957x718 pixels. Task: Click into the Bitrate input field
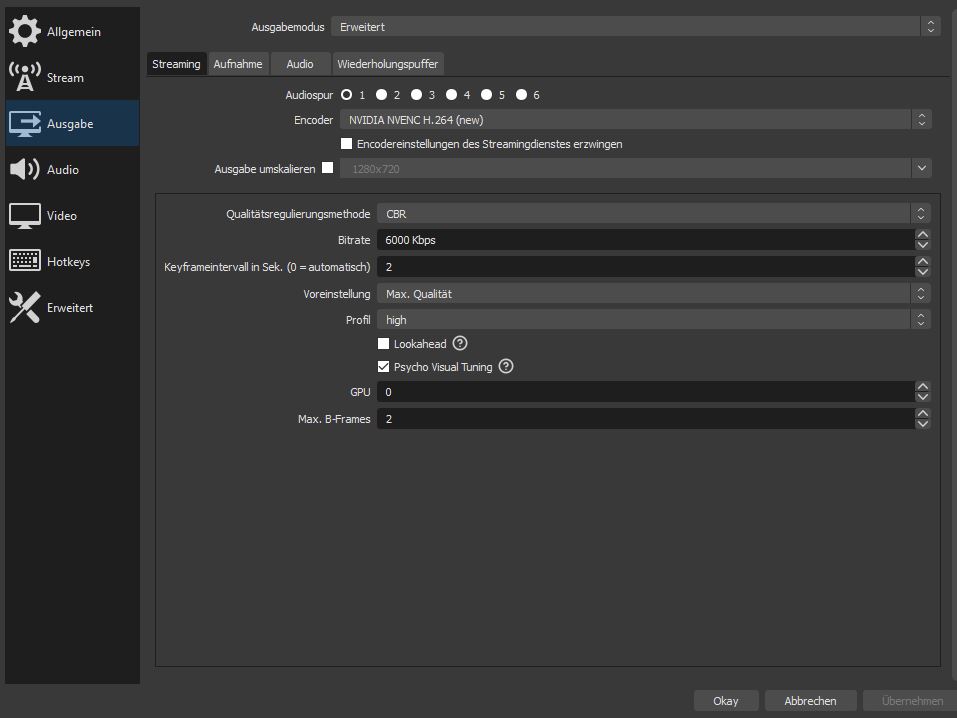645,240
